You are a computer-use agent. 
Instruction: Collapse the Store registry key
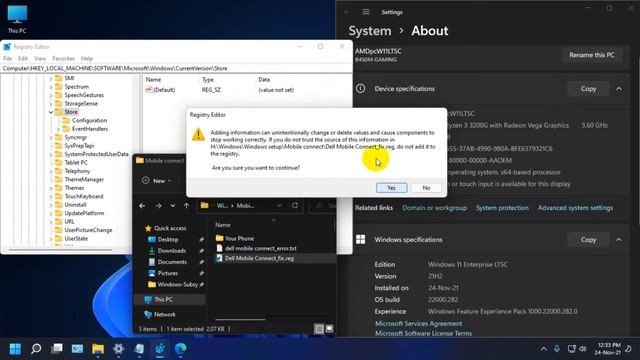51,112
